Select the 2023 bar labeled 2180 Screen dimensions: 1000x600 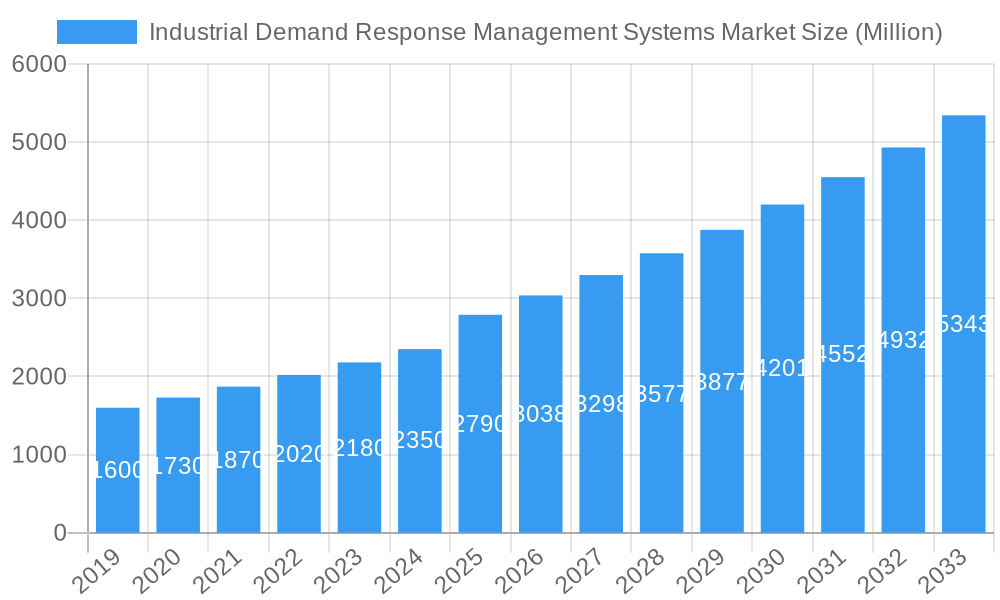point(358,445)
